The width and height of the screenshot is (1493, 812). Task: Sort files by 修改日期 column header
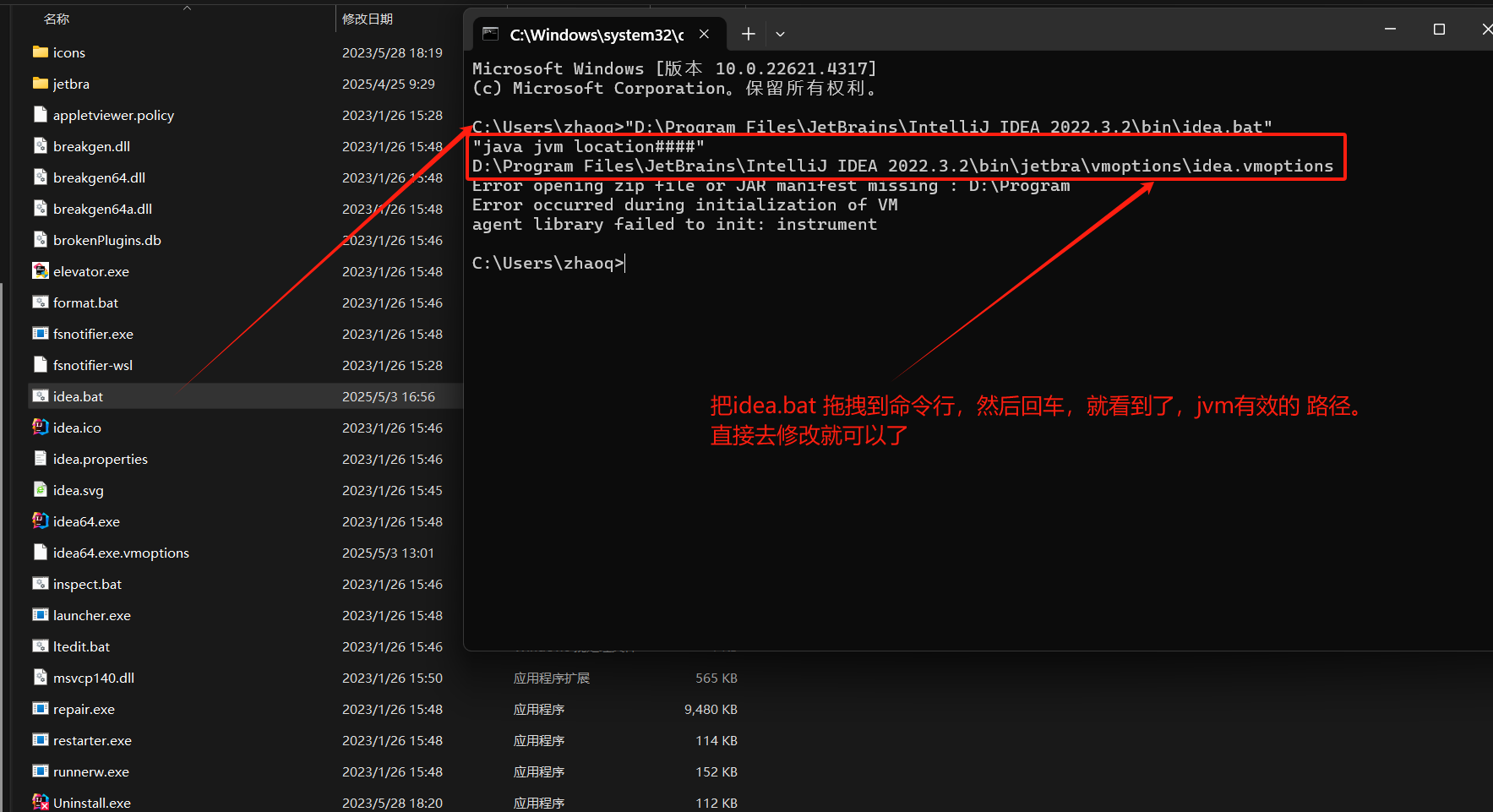pos(368,19)
